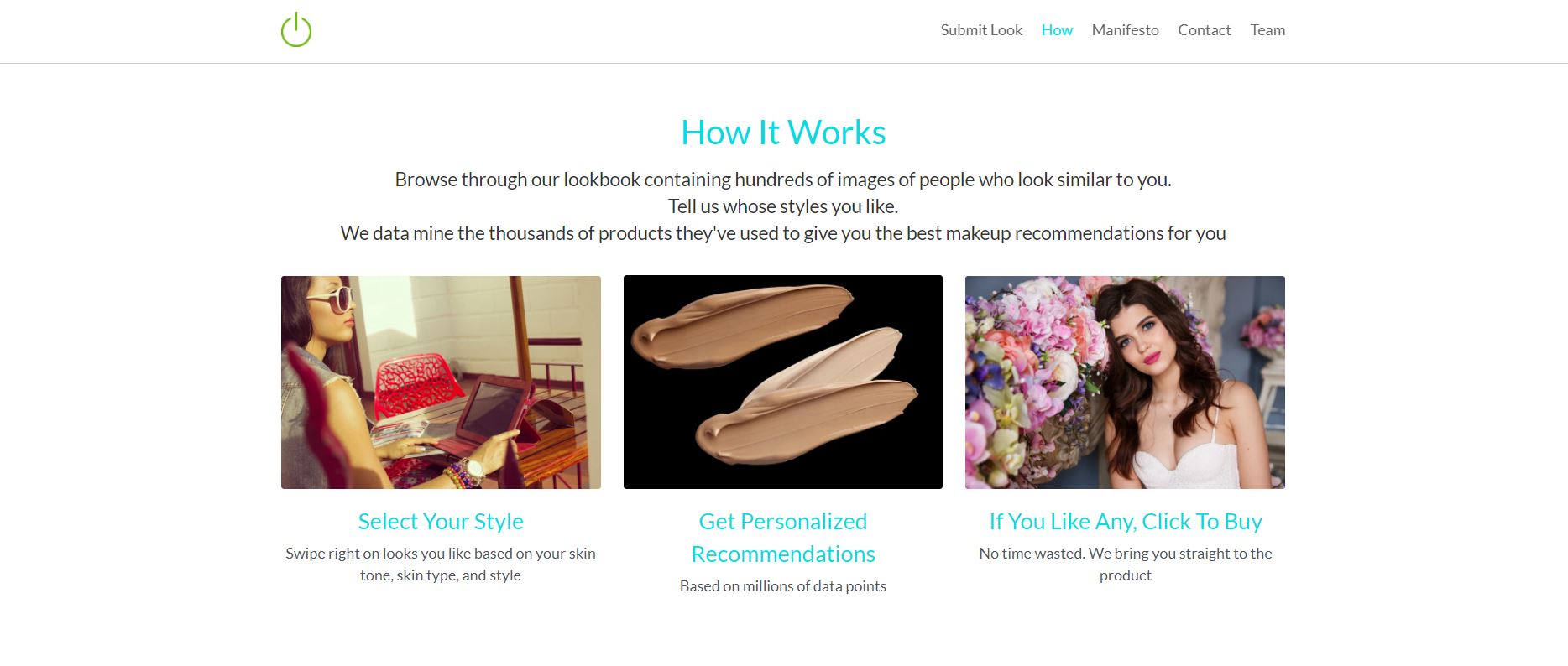This screenshot has width=1568, height=666.
Task: Click the If You Like Any, Click To Buy heading
Action: [1126, 521]
